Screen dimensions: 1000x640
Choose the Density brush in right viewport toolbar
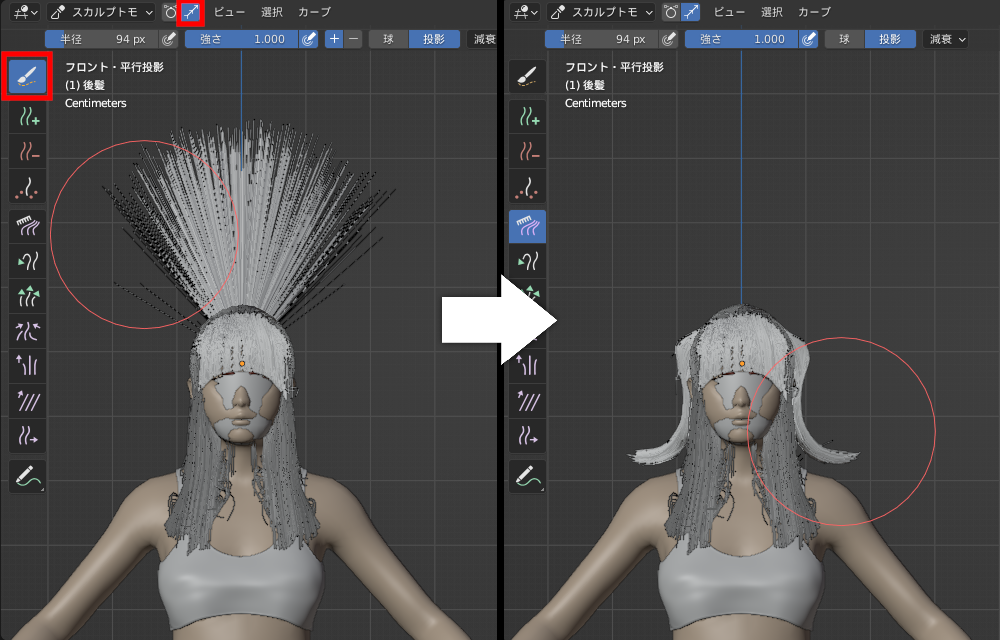(x=527, y=187)
